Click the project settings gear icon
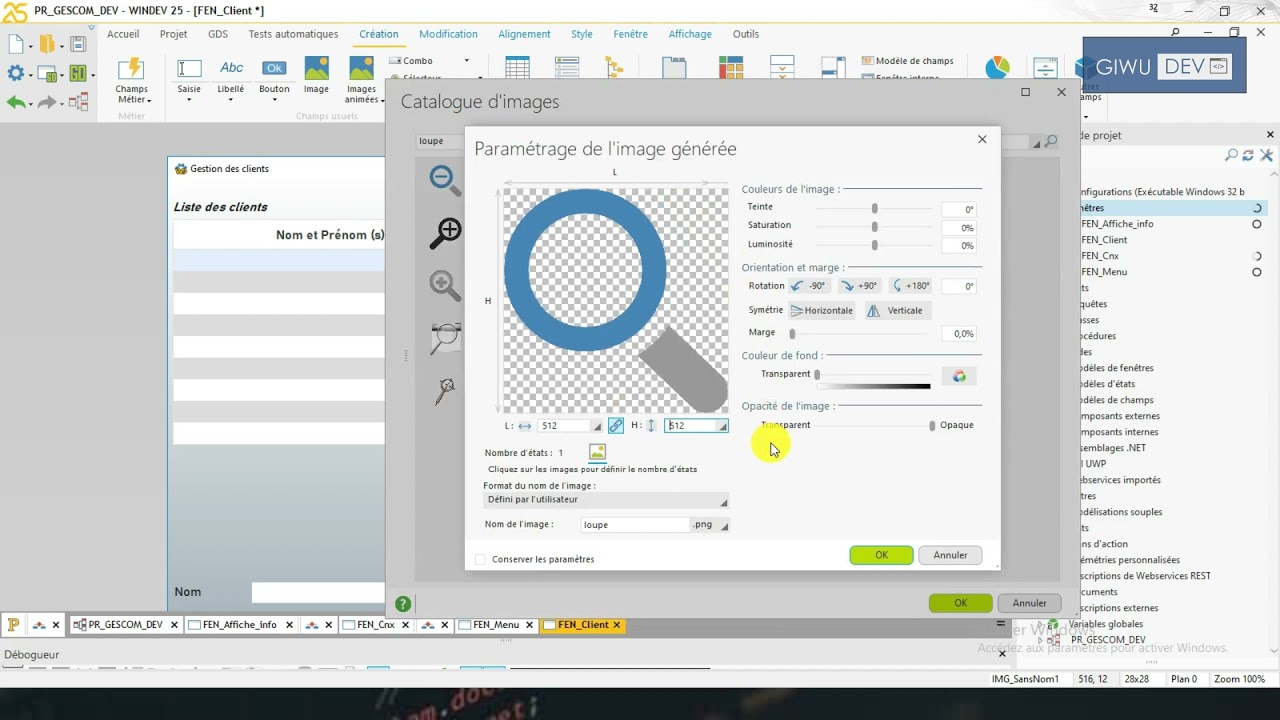 [15, 73]
